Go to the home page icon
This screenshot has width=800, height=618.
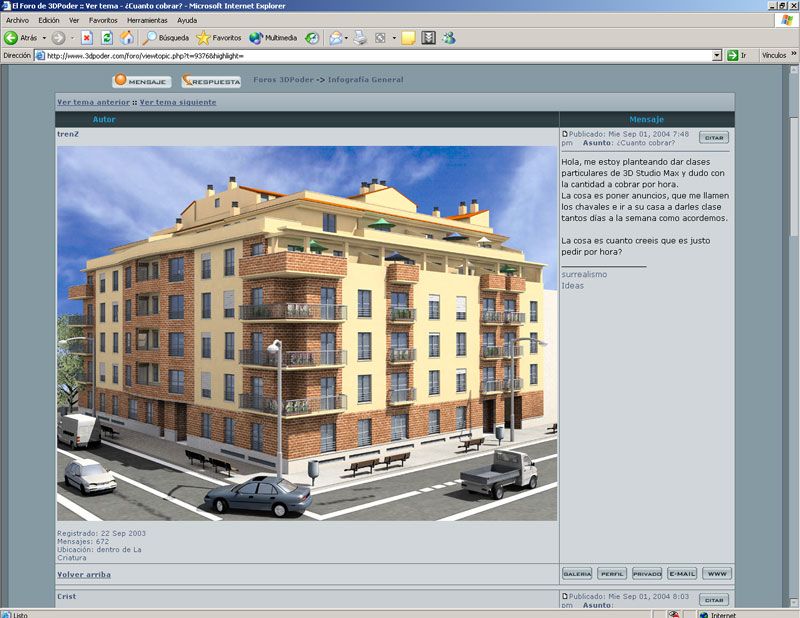127,38
